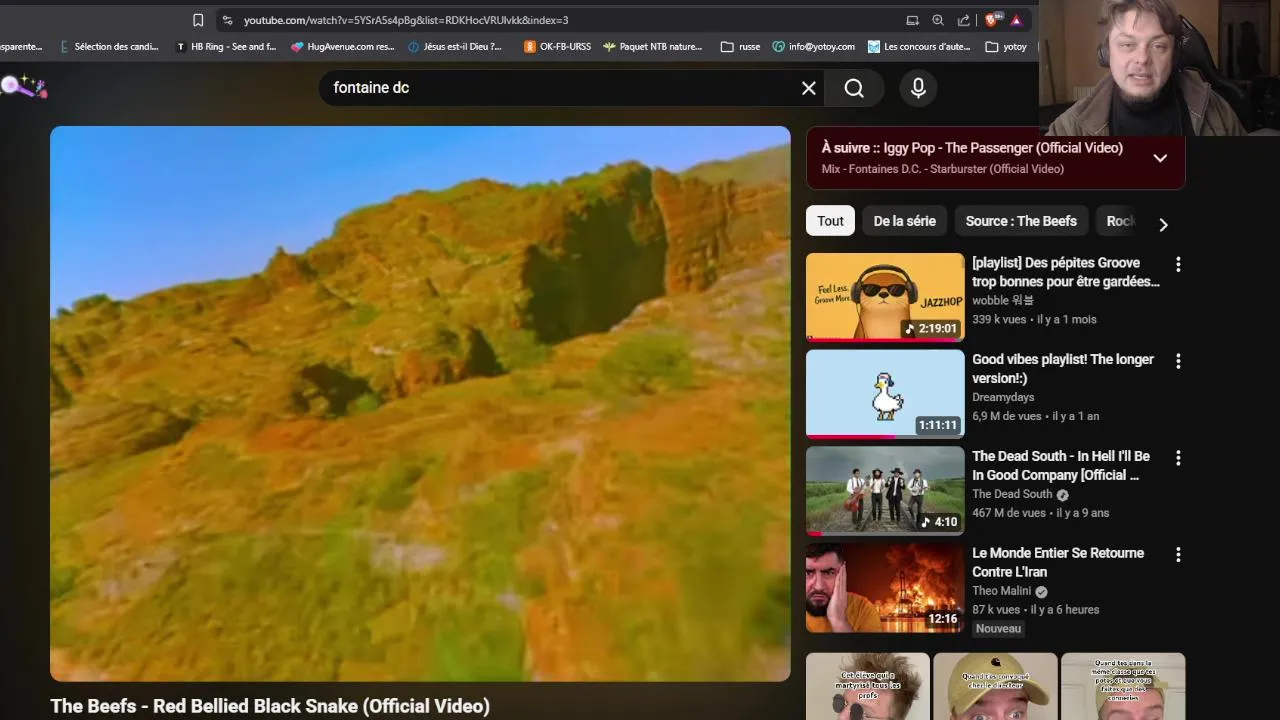Select the 'Source : The Beefs' filter chip

pos(1021,221)
